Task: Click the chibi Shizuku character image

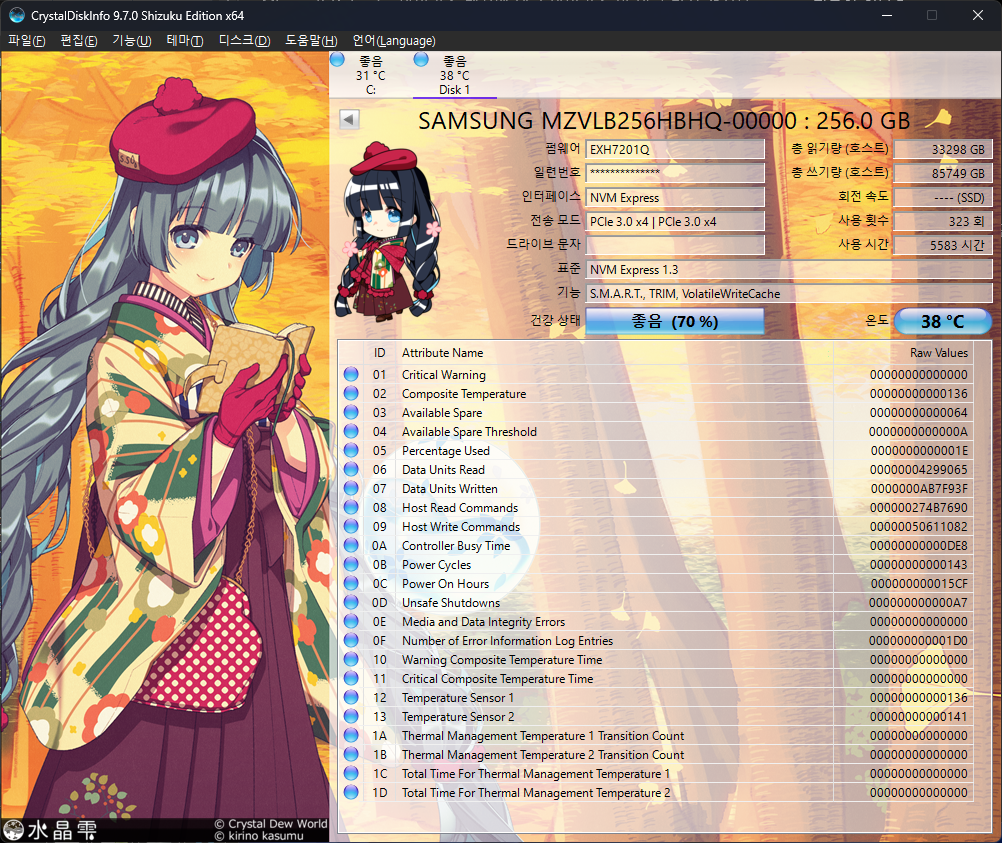Action: [x=388, y=231]
